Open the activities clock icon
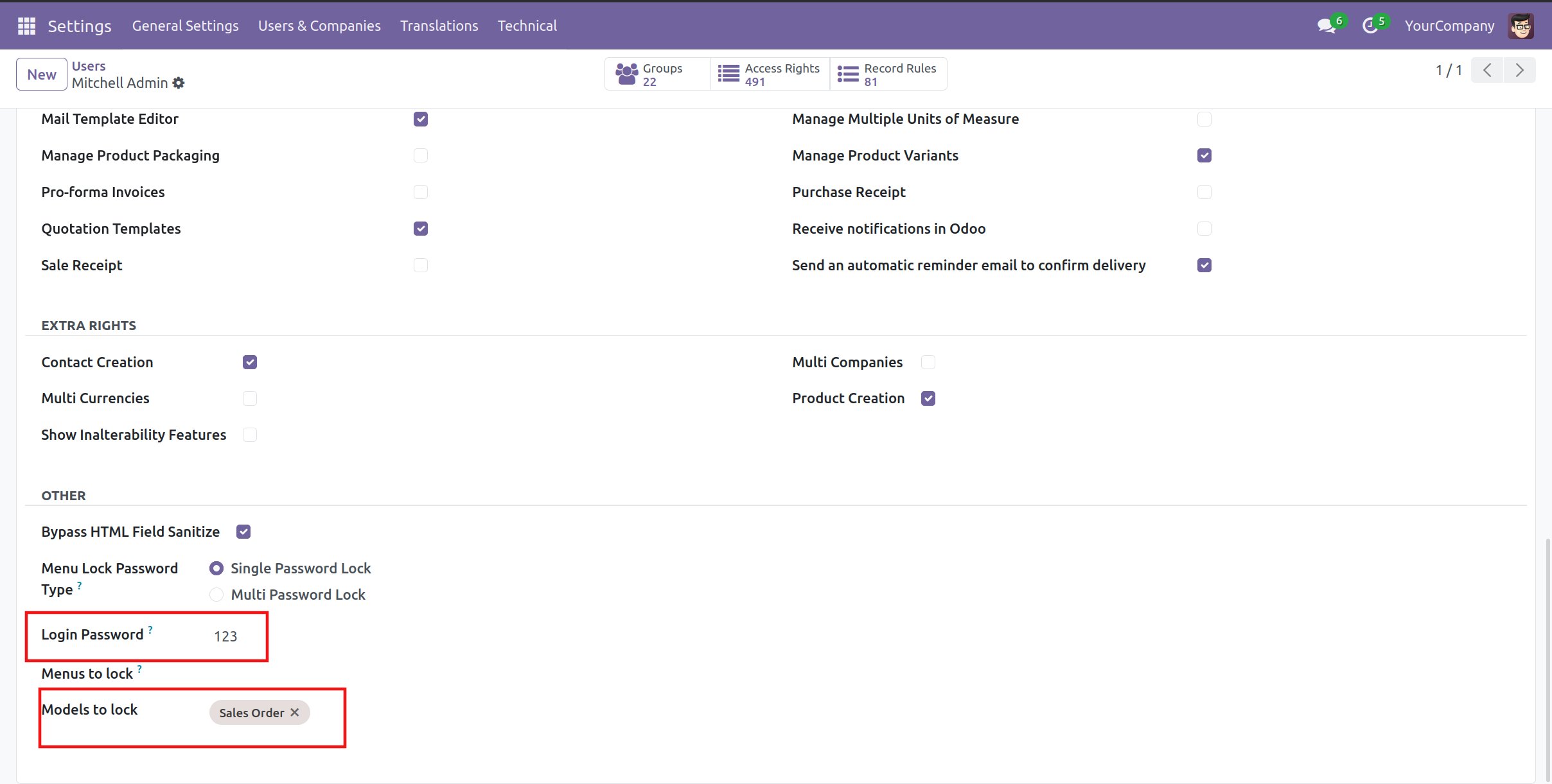The width and height of the screenshot is (1552, 784). point(1370,26)
